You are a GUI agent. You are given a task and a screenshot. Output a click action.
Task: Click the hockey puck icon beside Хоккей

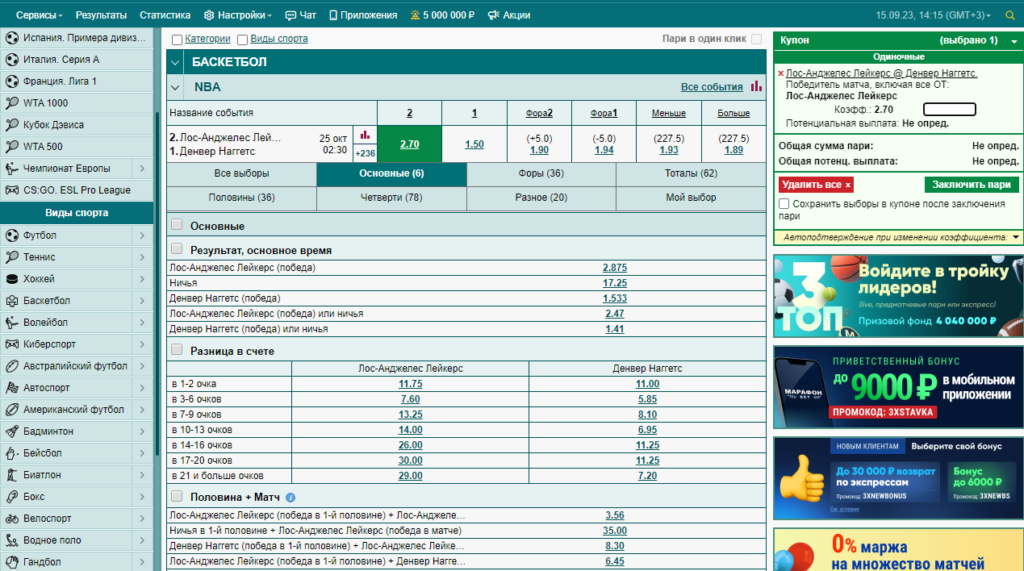point(12,279)
